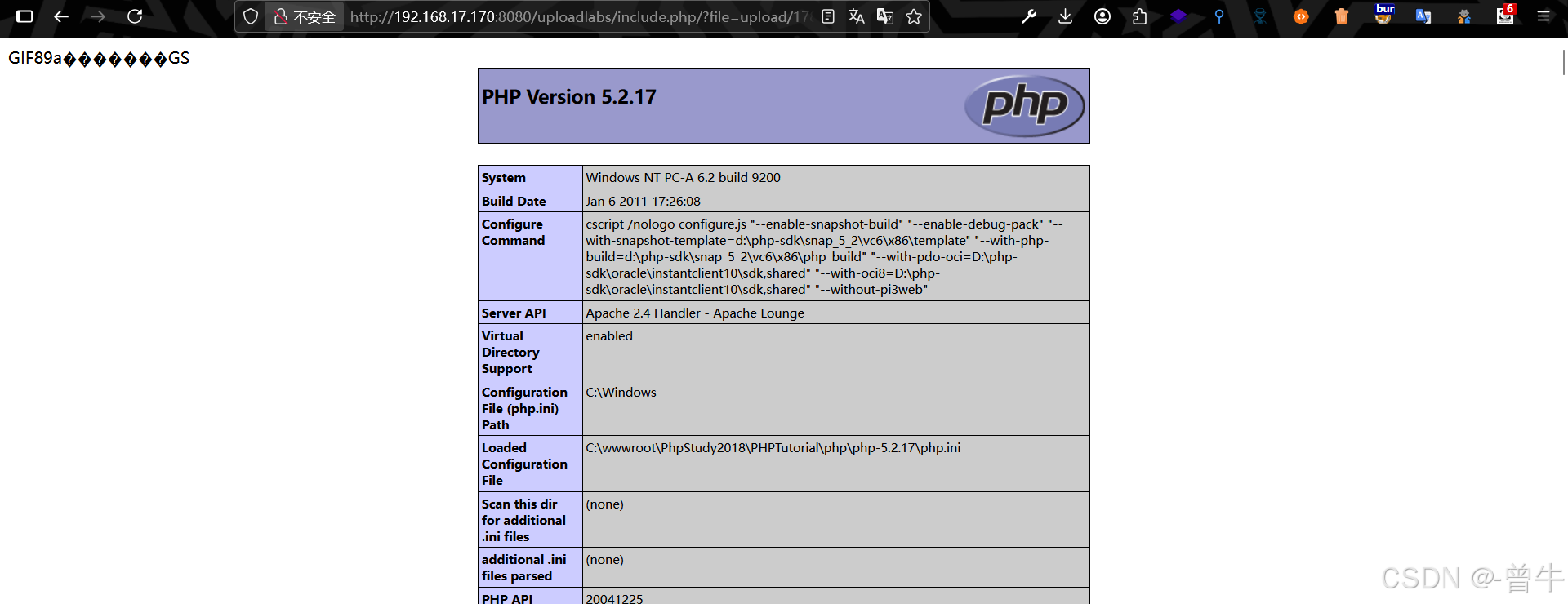This screenshot has width=1568, height=604.
Task: Open the blue translator extension icon
Action: click(x=1423, y=16)
